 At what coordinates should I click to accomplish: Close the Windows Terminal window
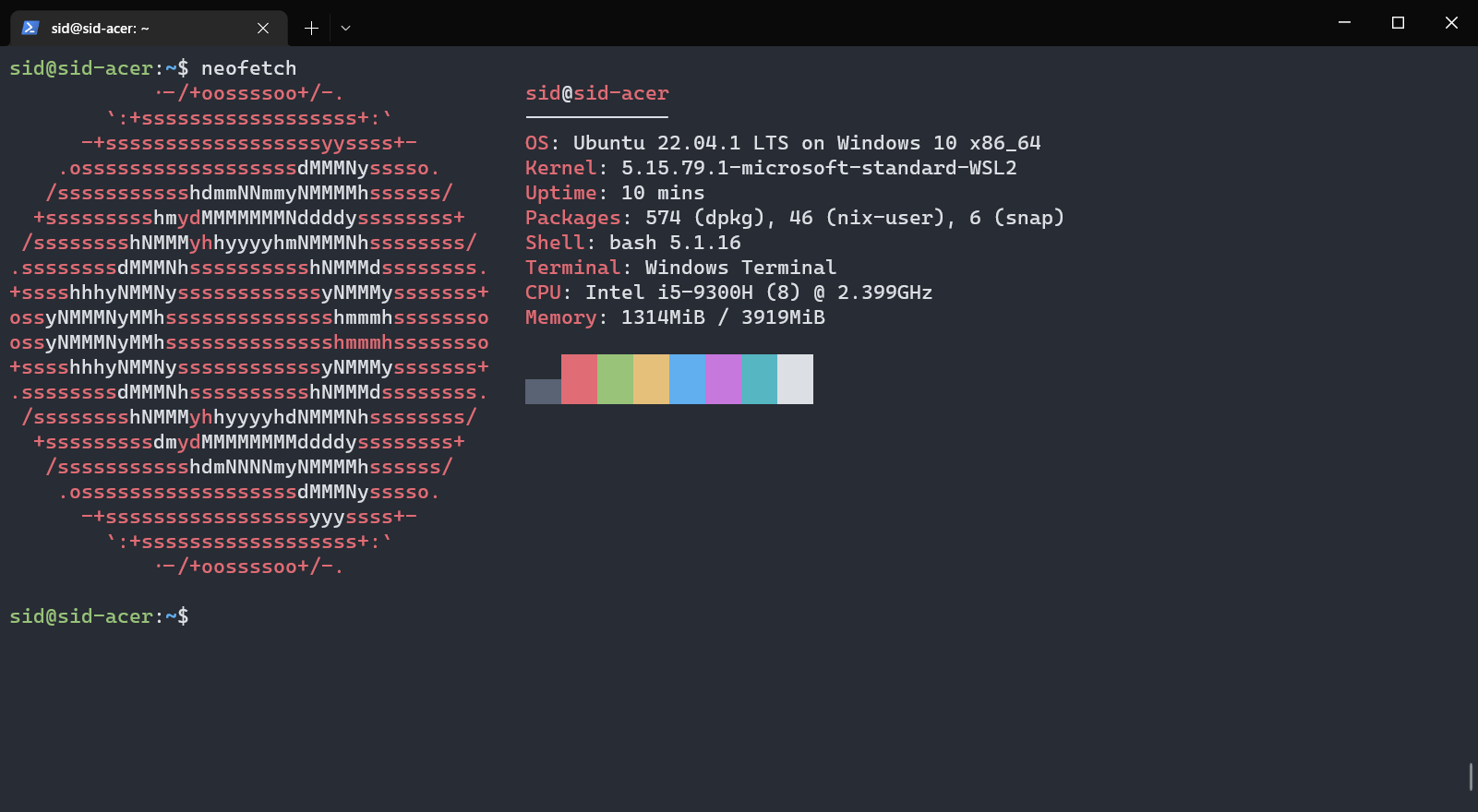(1451, 22)
